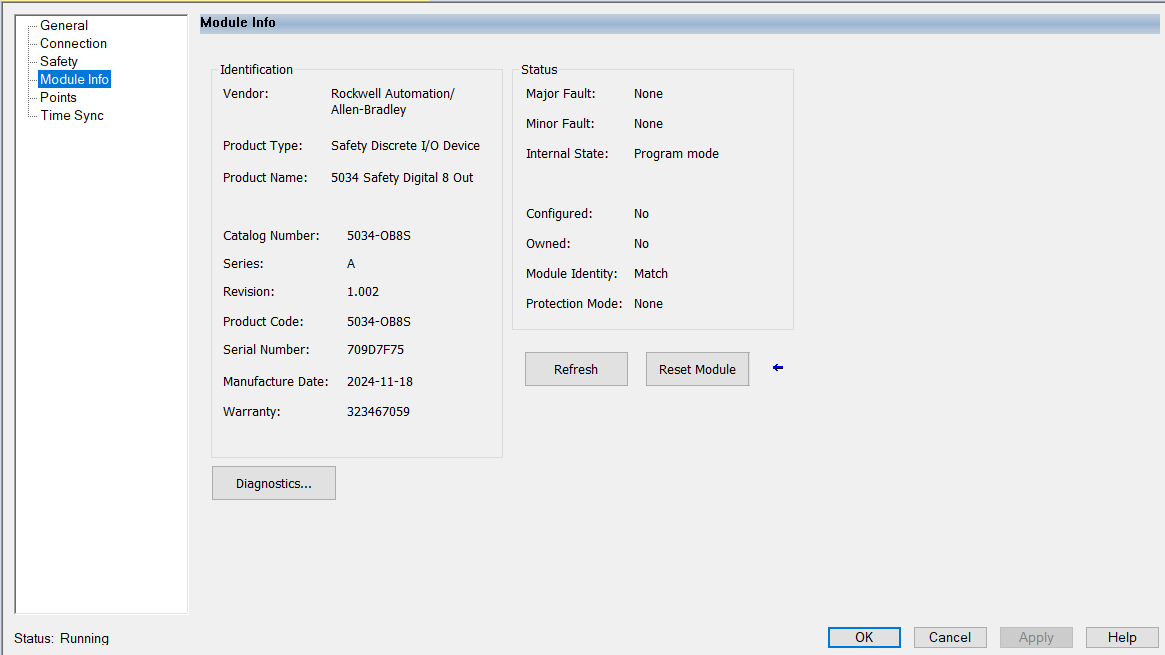
Task: Open the Diagnostics... dialog
Action: [x=273, y=483]
